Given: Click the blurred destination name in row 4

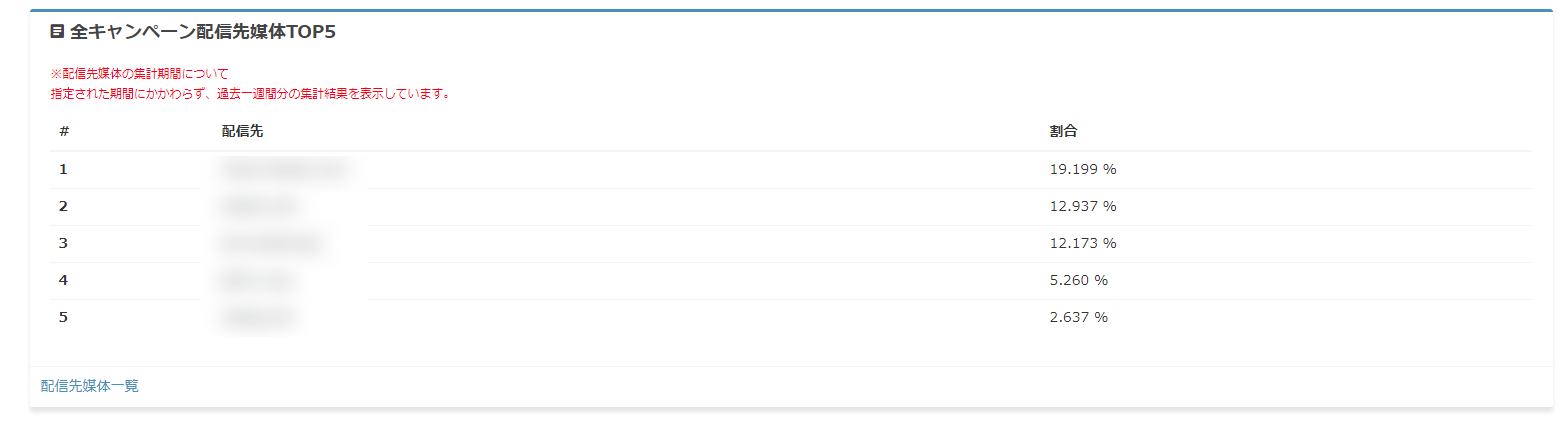Looking at the screenshot, I should pos(257,280).
